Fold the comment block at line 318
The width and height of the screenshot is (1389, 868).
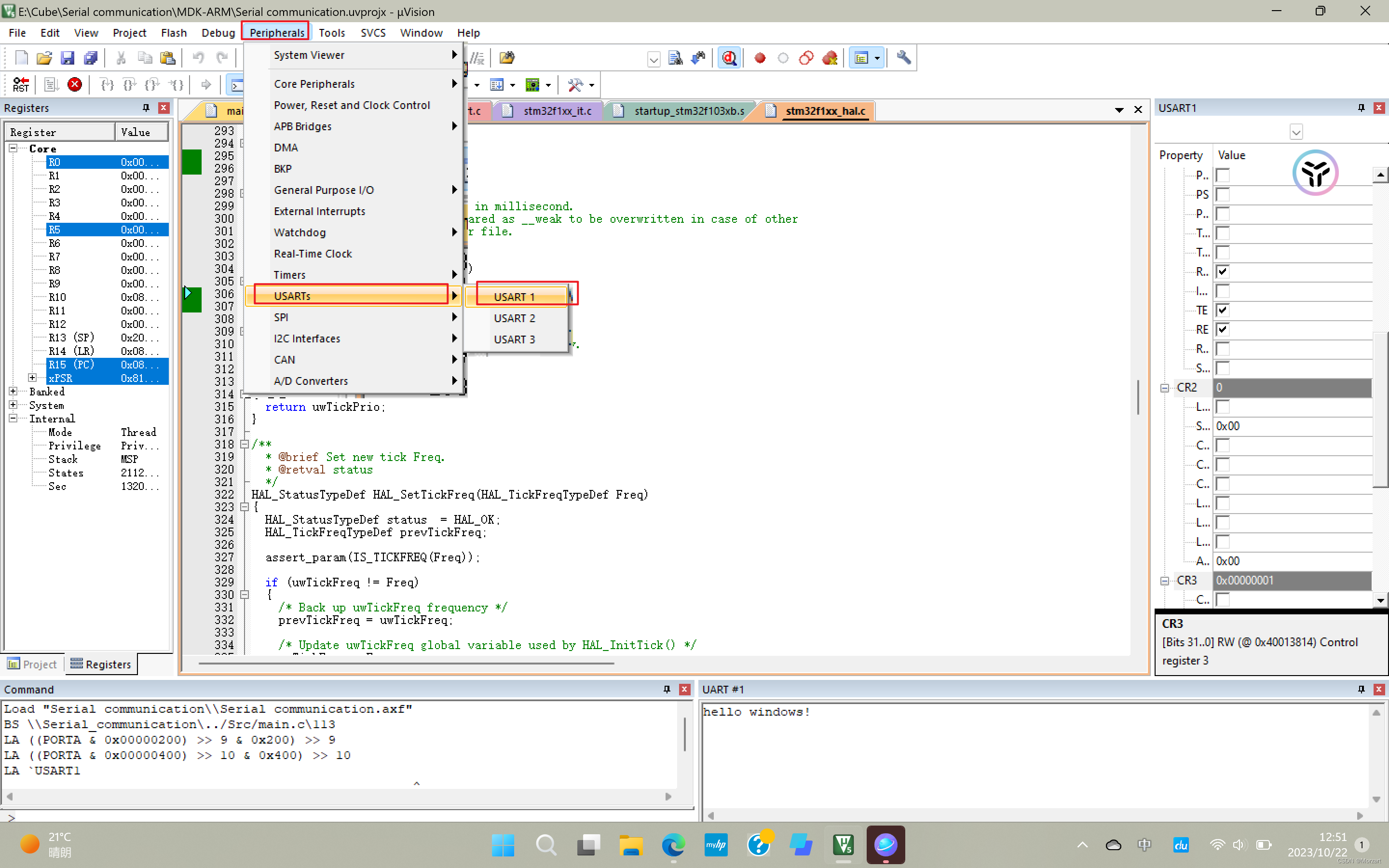[x=245, y=444]
